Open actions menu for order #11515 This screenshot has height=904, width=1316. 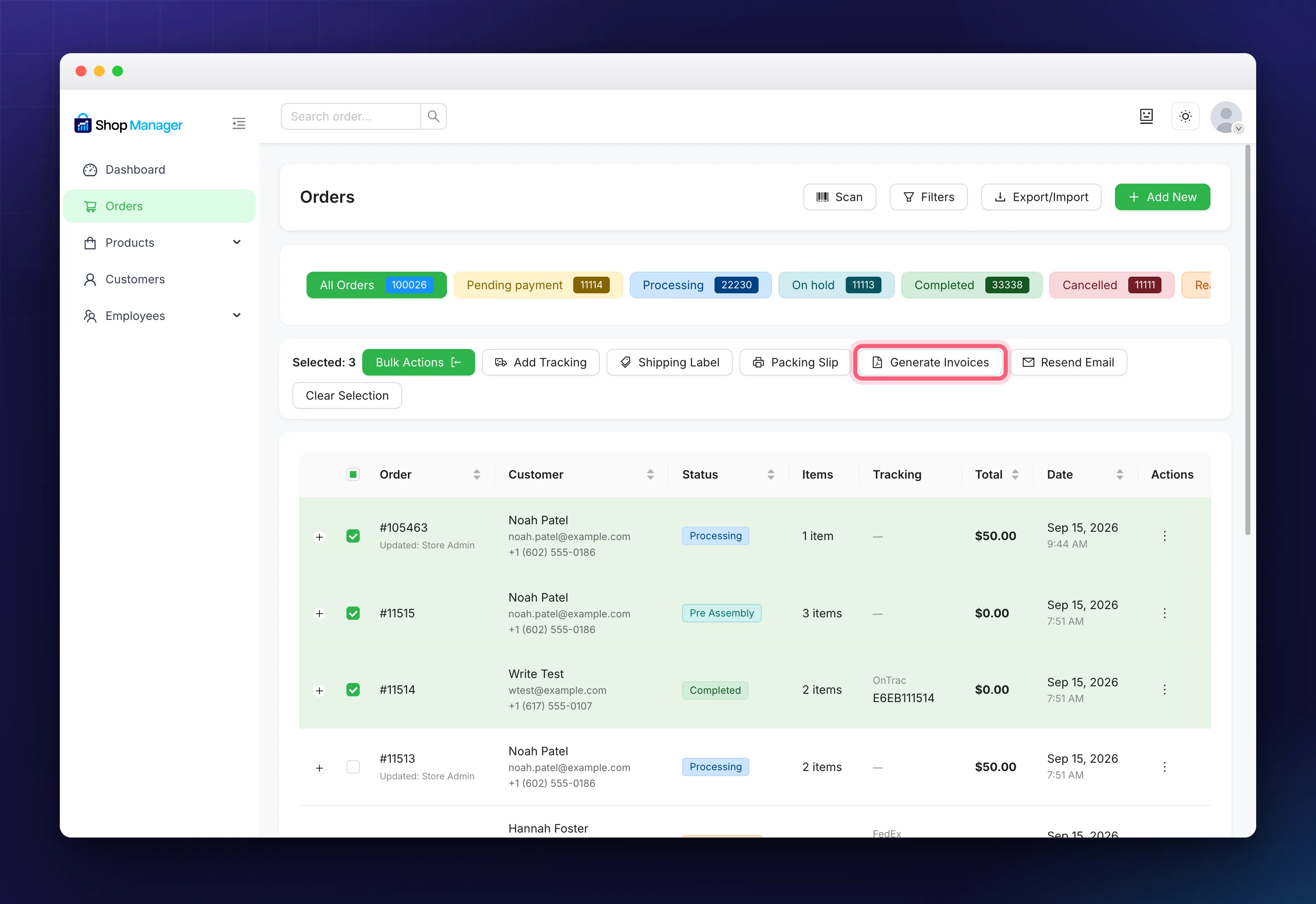(x=1164, y=613)
